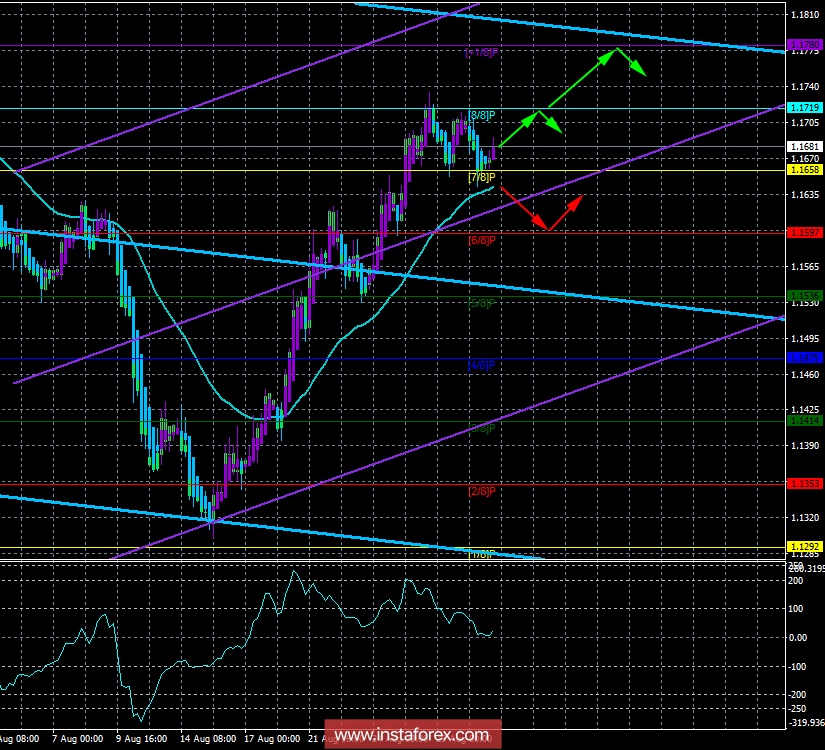Click the 1.1719 cyan price label
Screen dimensions: 825x750
click(804, 107)
